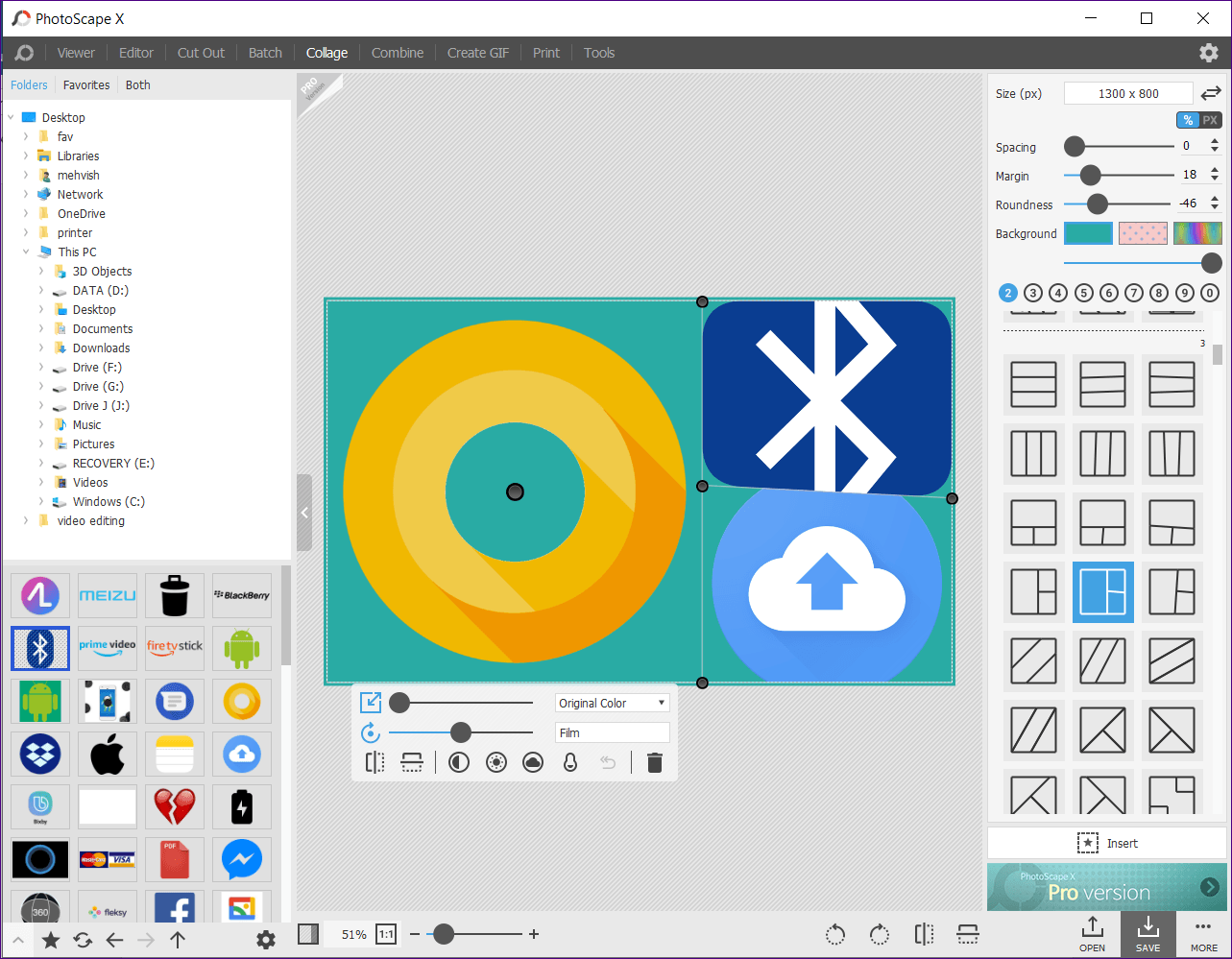Expand the Libraries node
The height and width of the screenshot is (959, 1232).
coord(26,156)
